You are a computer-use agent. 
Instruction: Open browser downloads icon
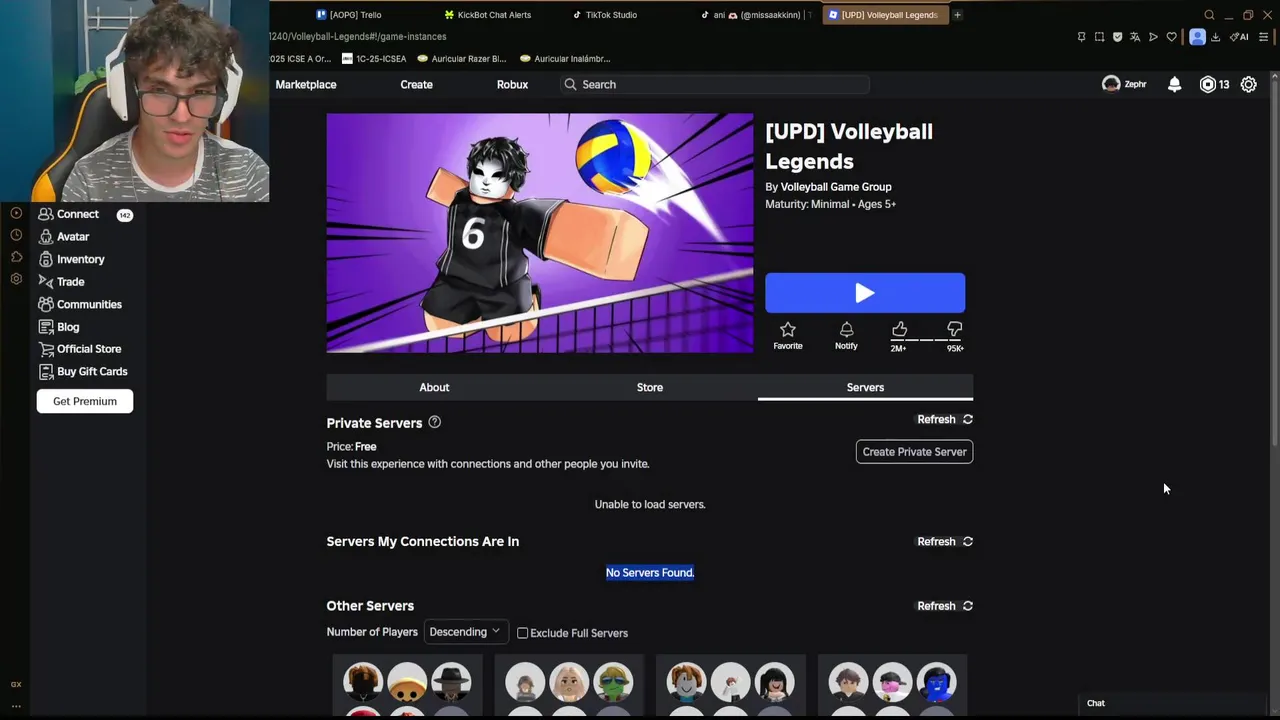pyautogui.click(x=1215, y=37)
